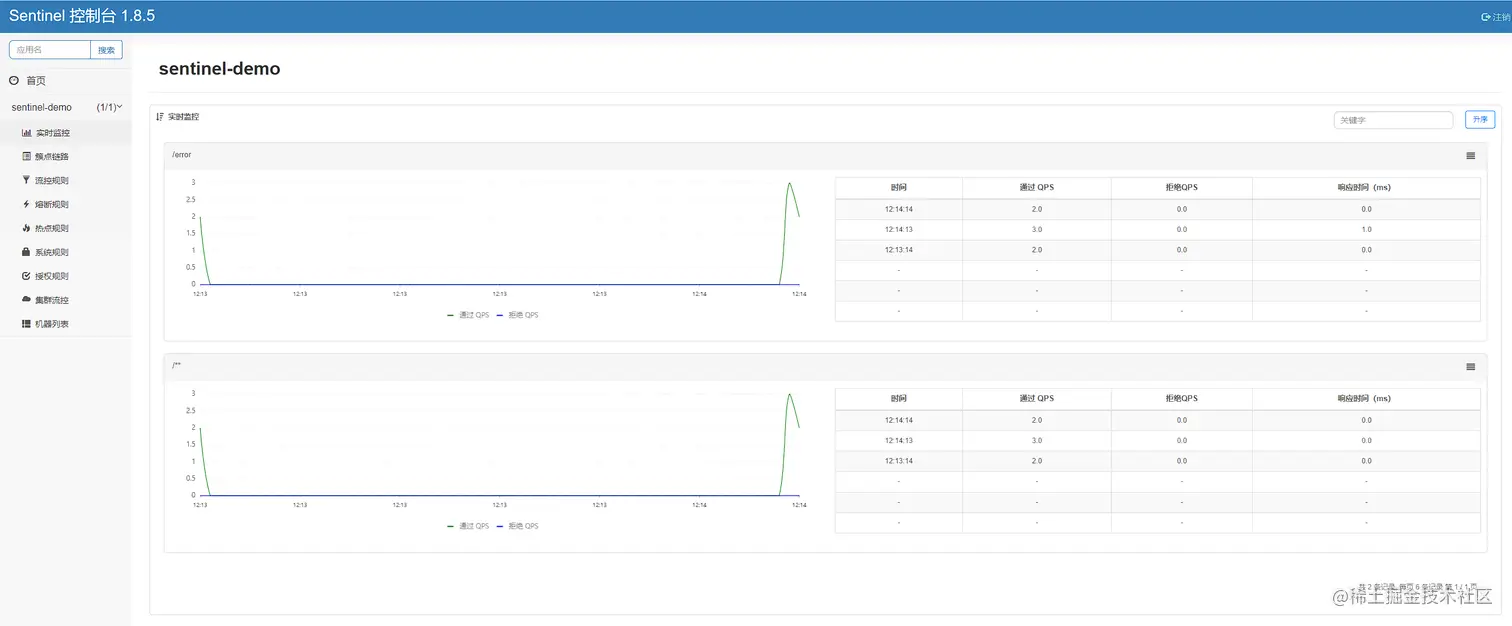Click 12:13:14 cell in /error table
The image size is (1512, 626).
coord(899,250)
